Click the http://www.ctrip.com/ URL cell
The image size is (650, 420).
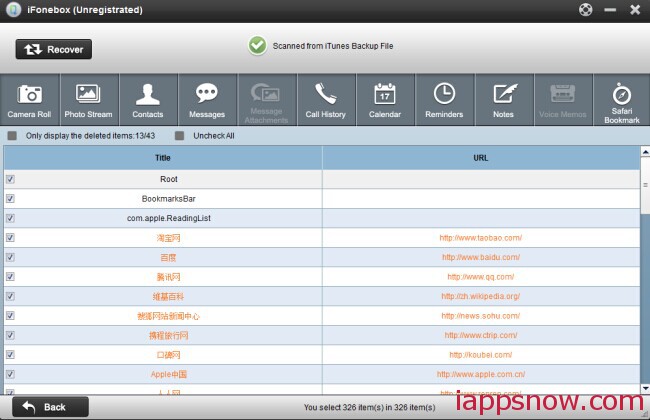(x=481, y=335)
